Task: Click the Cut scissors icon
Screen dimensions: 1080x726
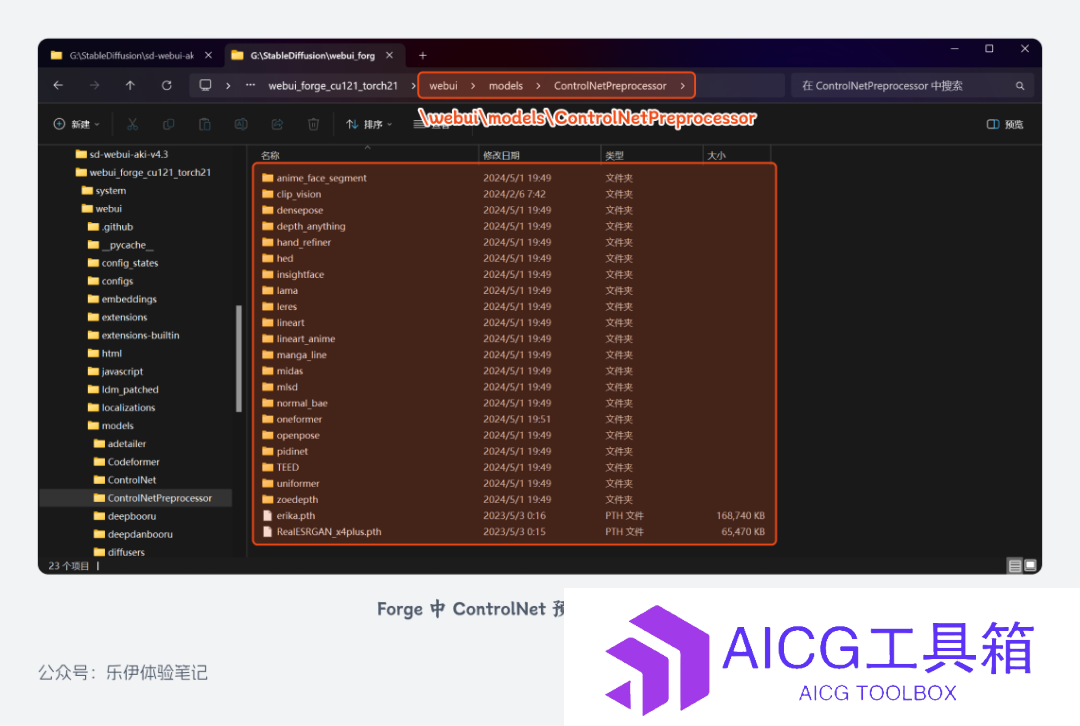Action: coord(132,124)
